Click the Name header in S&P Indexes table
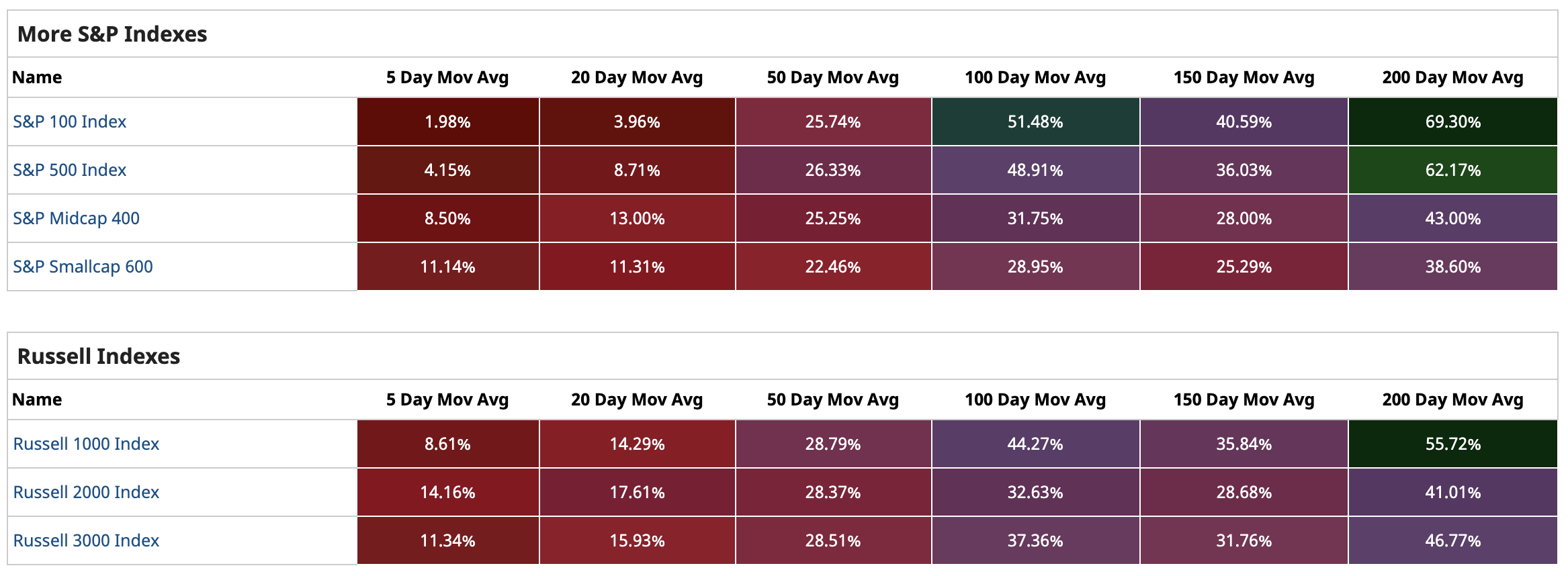 pos(37,77)
